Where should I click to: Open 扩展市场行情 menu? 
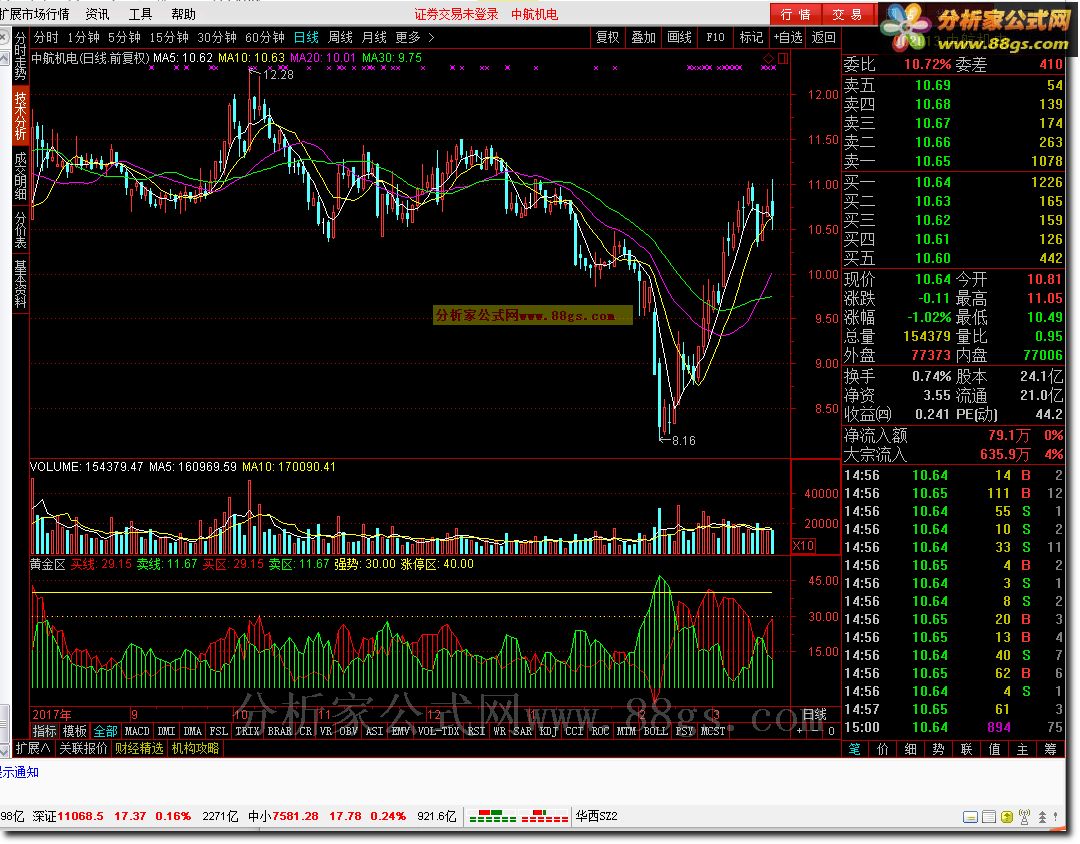[x=34, y=14]
